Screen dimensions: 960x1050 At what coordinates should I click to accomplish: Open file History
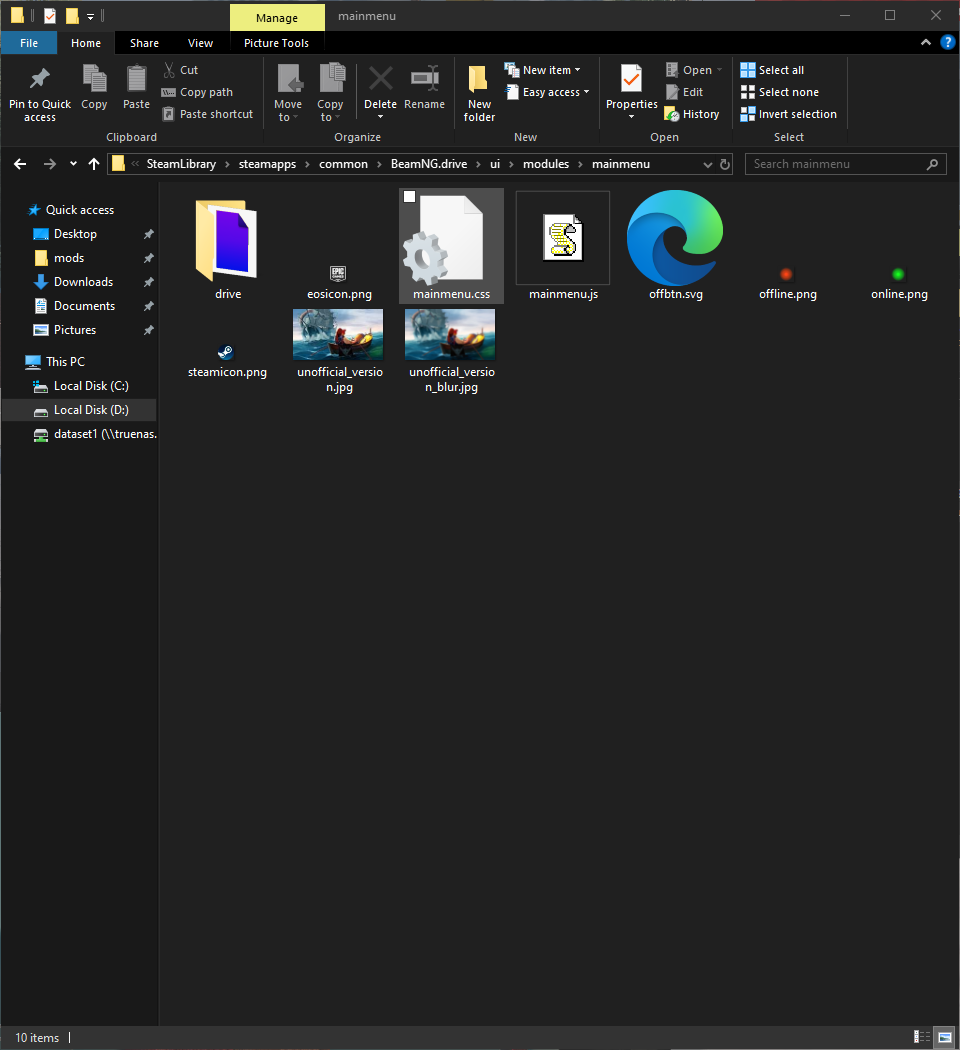coord(692,114)
